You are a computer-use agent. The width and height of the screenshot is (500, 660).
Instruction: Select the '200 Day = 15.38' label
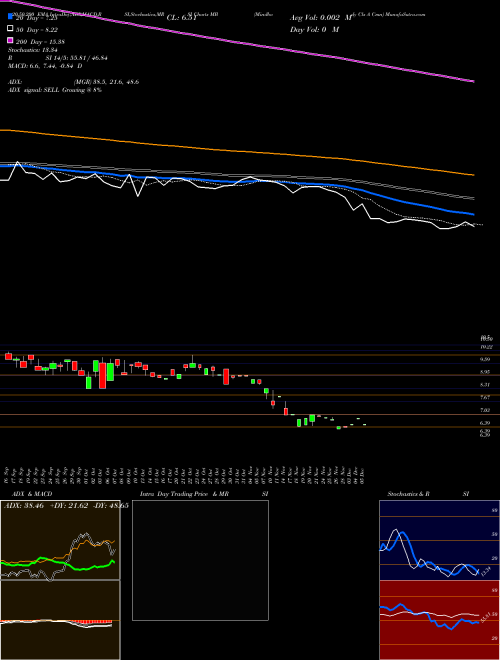41,42
